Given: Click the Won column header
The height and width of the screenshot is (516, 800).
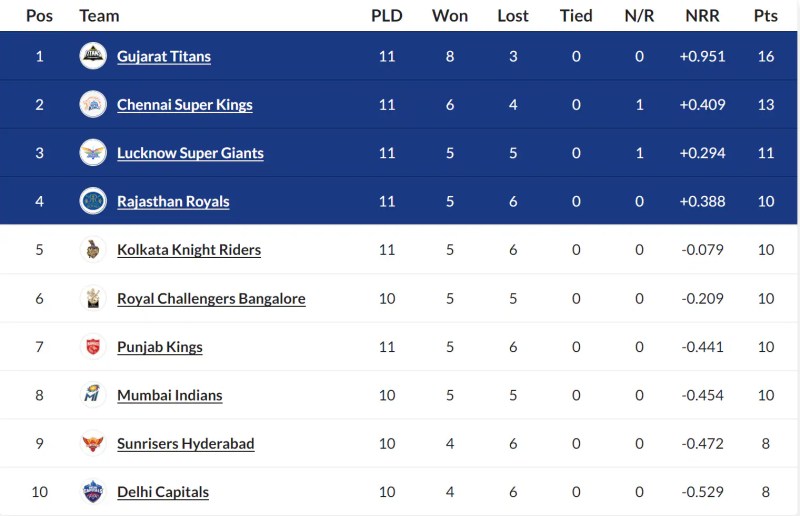Looking at the screenshot, I should point(450,16).
